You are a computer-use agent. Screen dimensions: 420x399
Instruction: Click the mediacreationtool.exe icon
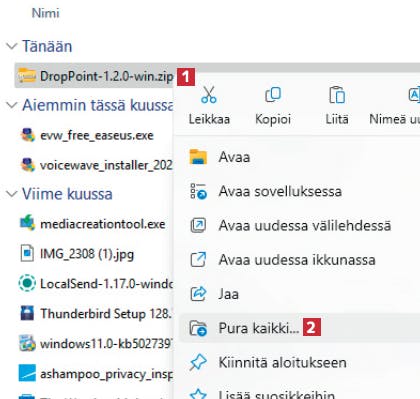click(x=27, y=223)
